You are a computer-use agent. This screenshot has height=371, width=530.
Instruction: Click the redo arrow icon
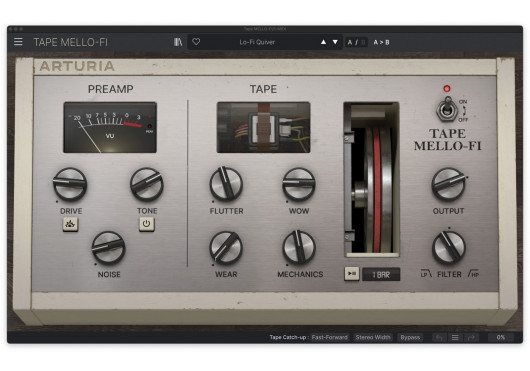click(472, 337)
